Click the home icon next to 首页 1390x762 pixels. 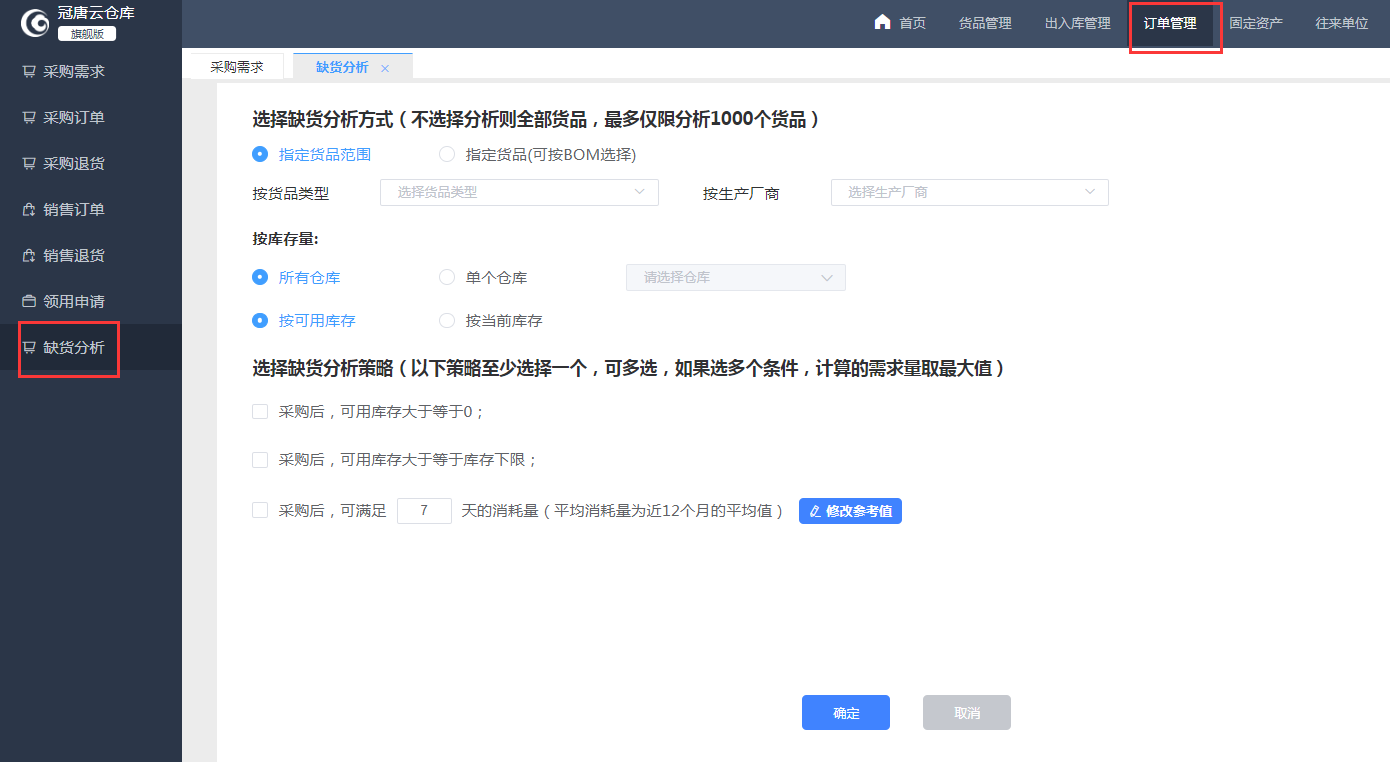[x=882, y=22]
